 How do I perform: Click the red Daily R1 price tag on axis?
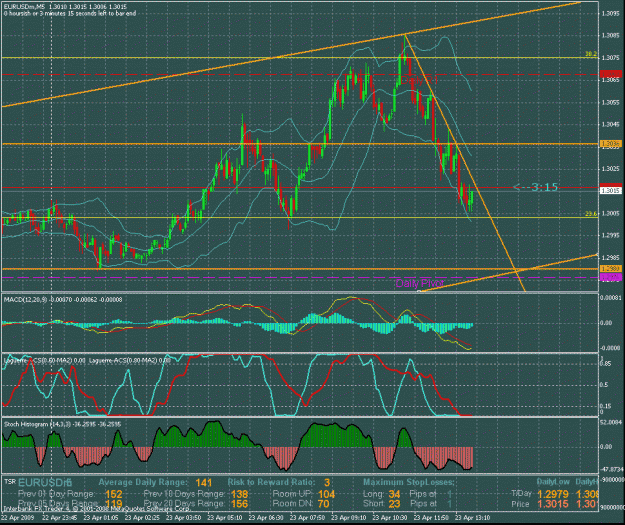[611, 74]
